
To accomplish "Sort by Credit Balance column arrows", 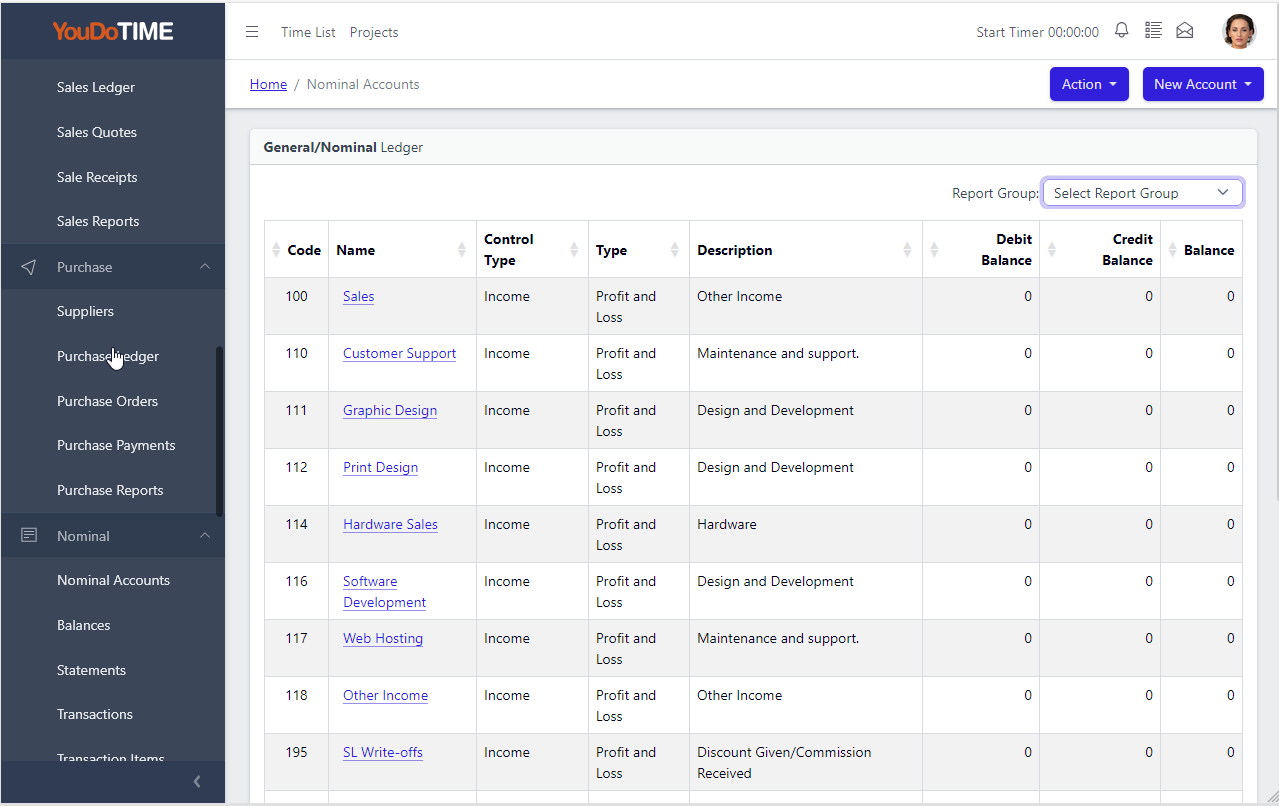I will pos(1051,250).
